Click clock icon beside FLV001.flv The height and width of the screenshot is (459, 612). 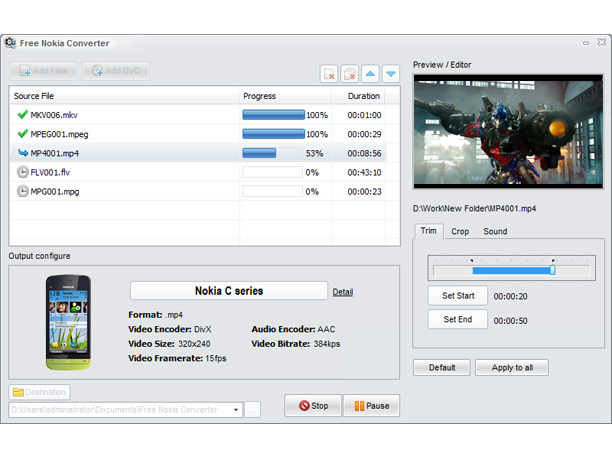pyautogui.click(x=23, y=172)
